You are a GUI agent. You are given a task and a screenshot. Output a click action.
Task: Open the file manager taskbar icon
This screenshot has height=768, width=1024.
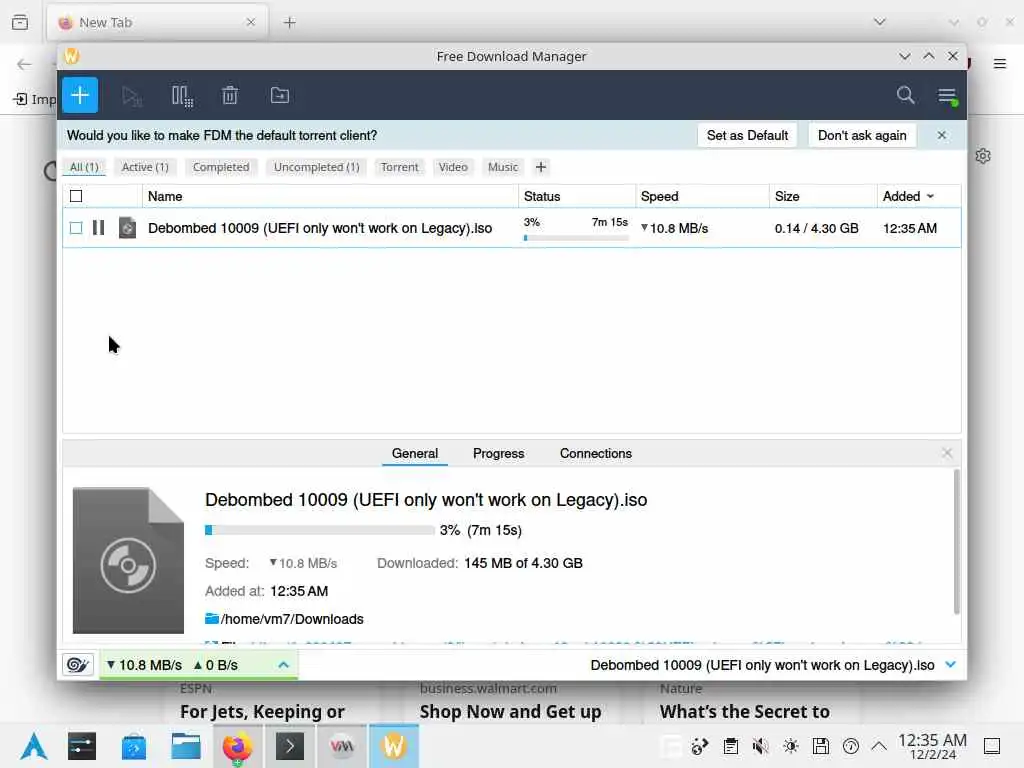[x=186, y=746]
